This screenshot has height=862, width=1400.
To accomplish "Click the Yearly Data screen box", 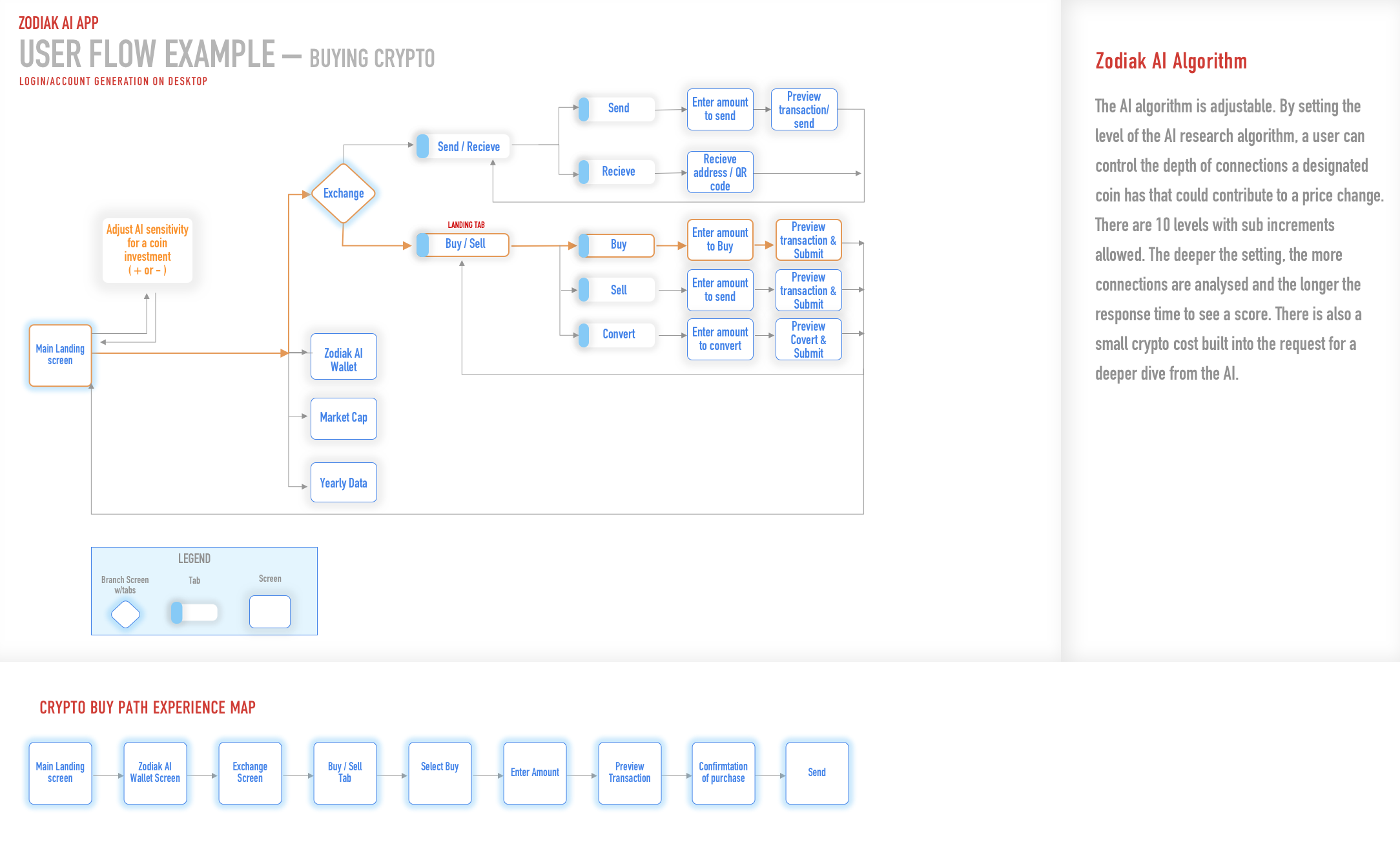I will coord(344,483).
